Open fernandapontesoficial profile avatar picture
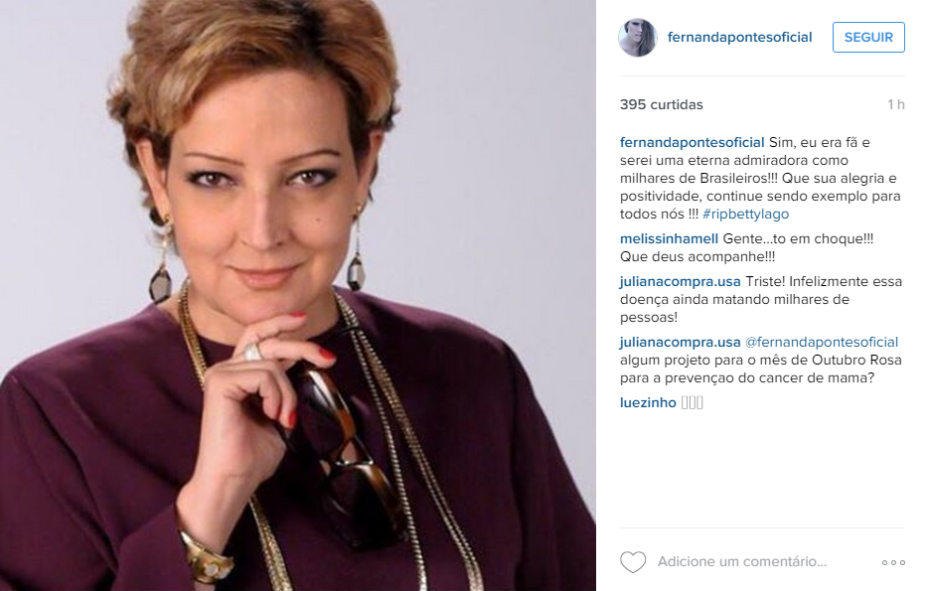The width and height of the screenshot is (928, 591). click(637, 37)
